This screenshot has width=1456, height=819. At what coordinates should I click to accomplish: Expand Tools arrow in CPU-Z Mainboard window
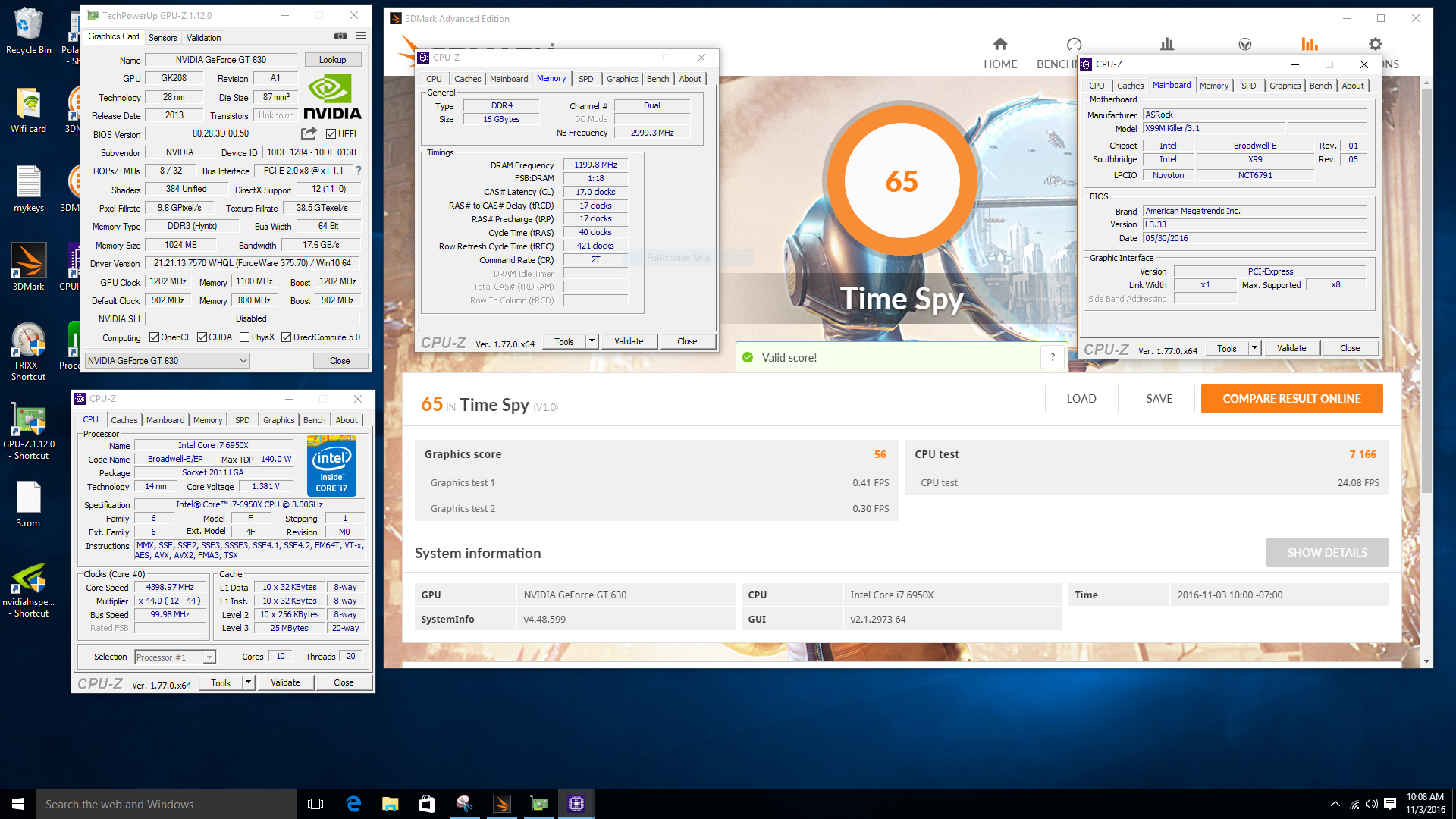coord(1254,348)
